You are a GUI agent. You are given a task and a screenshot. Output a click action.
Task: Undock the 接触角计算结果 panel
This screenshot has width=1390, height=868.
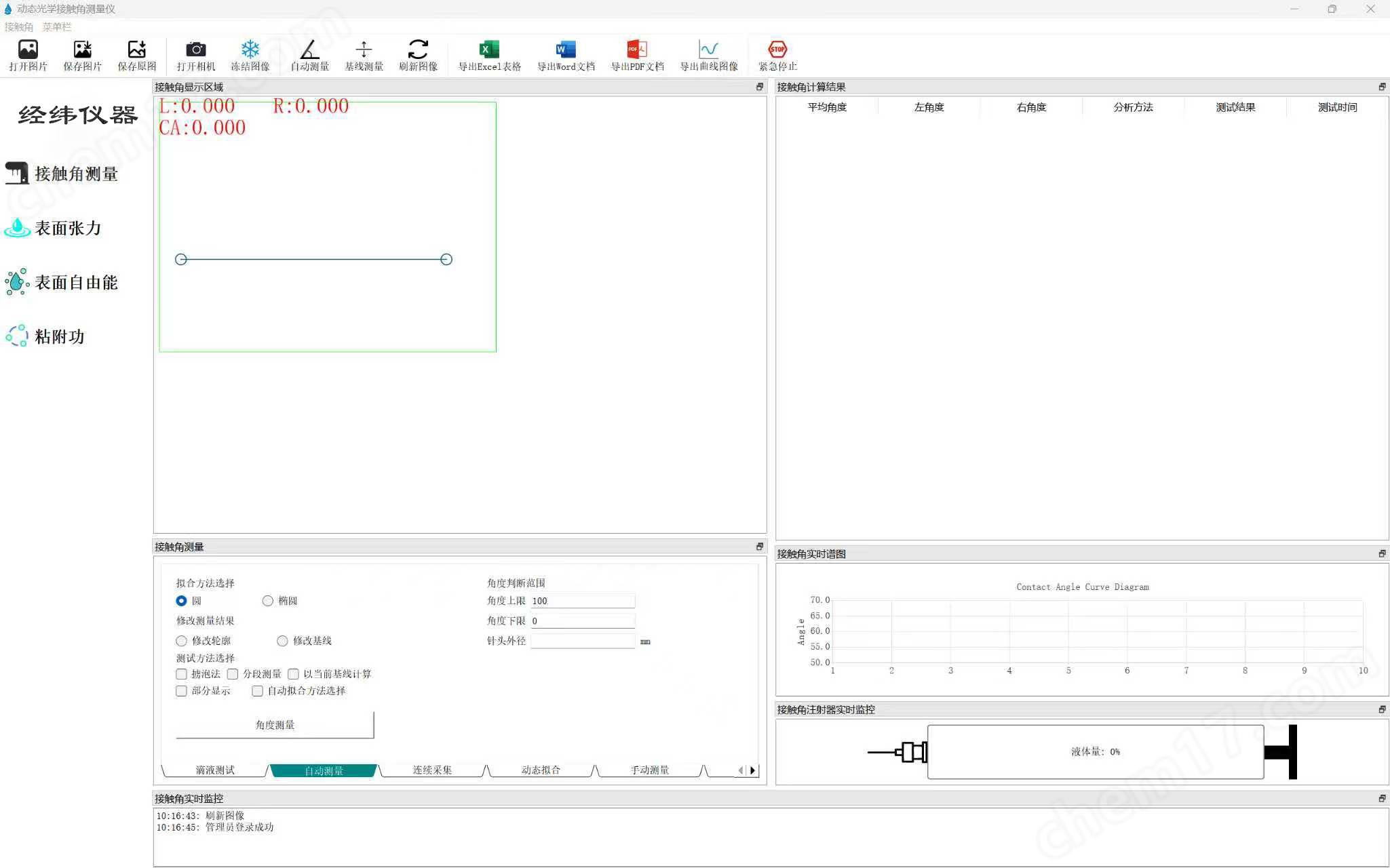1382,87
